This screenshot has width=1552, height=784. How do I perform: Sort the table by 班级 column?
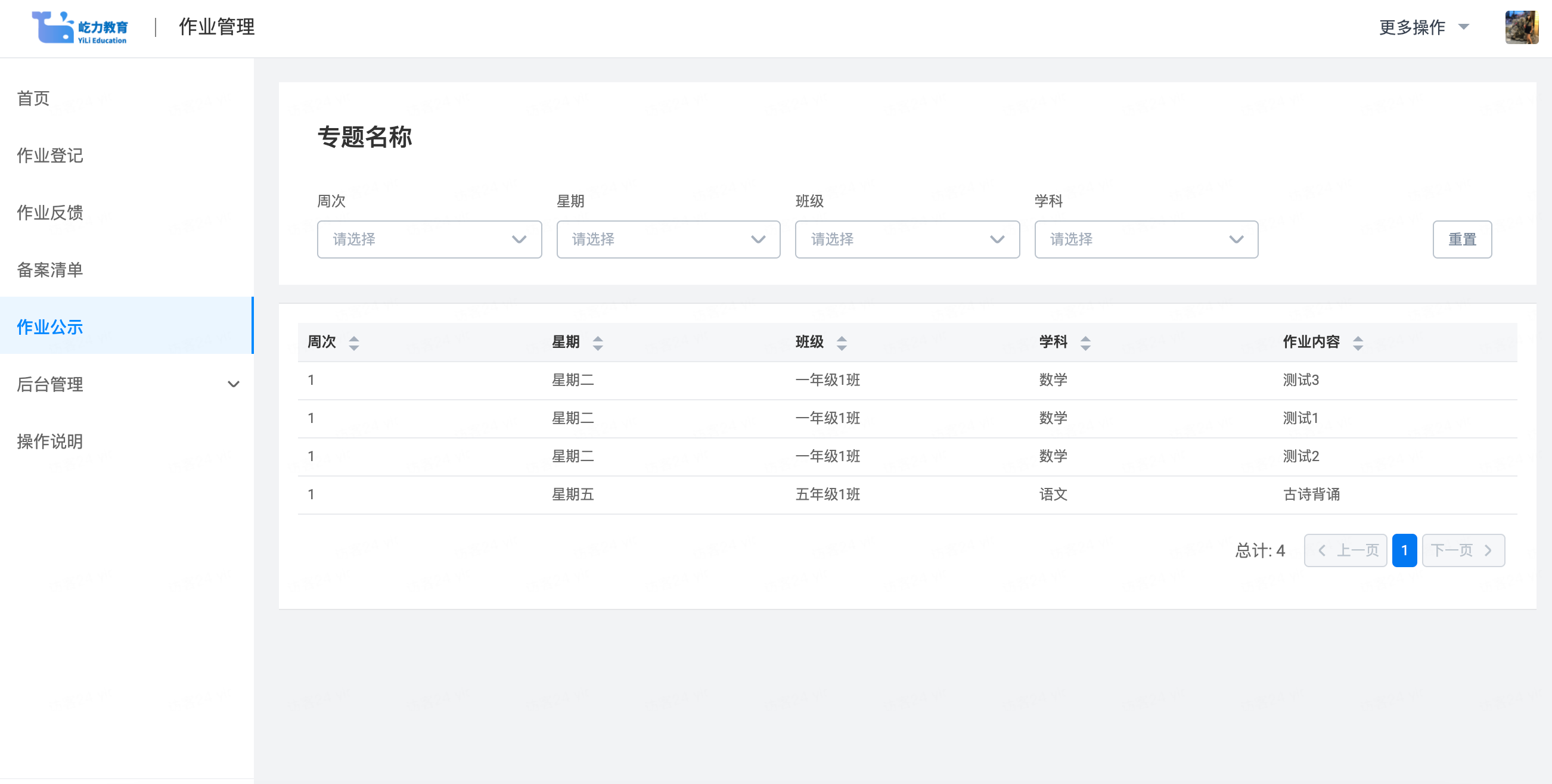[x=841, y=343]
